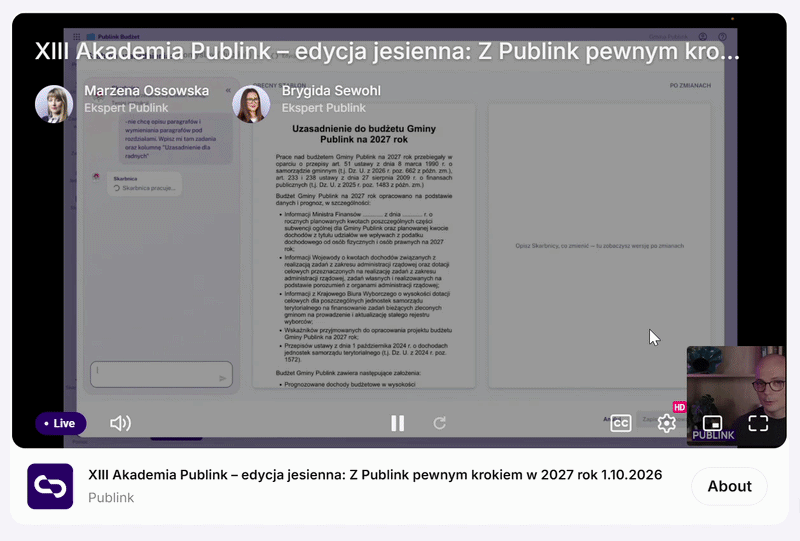Click the HD quality badge
800x541 pixels.
point(679,407)
